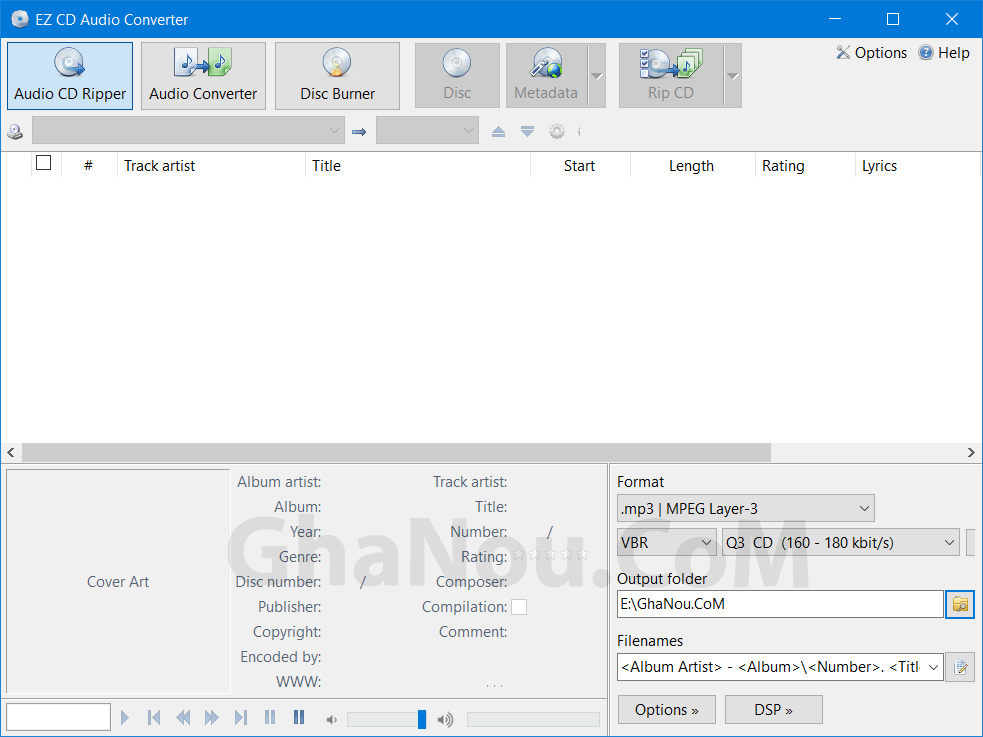
Task: Click the rewind button
Action: pyautogui.click(x=183, y=717)
